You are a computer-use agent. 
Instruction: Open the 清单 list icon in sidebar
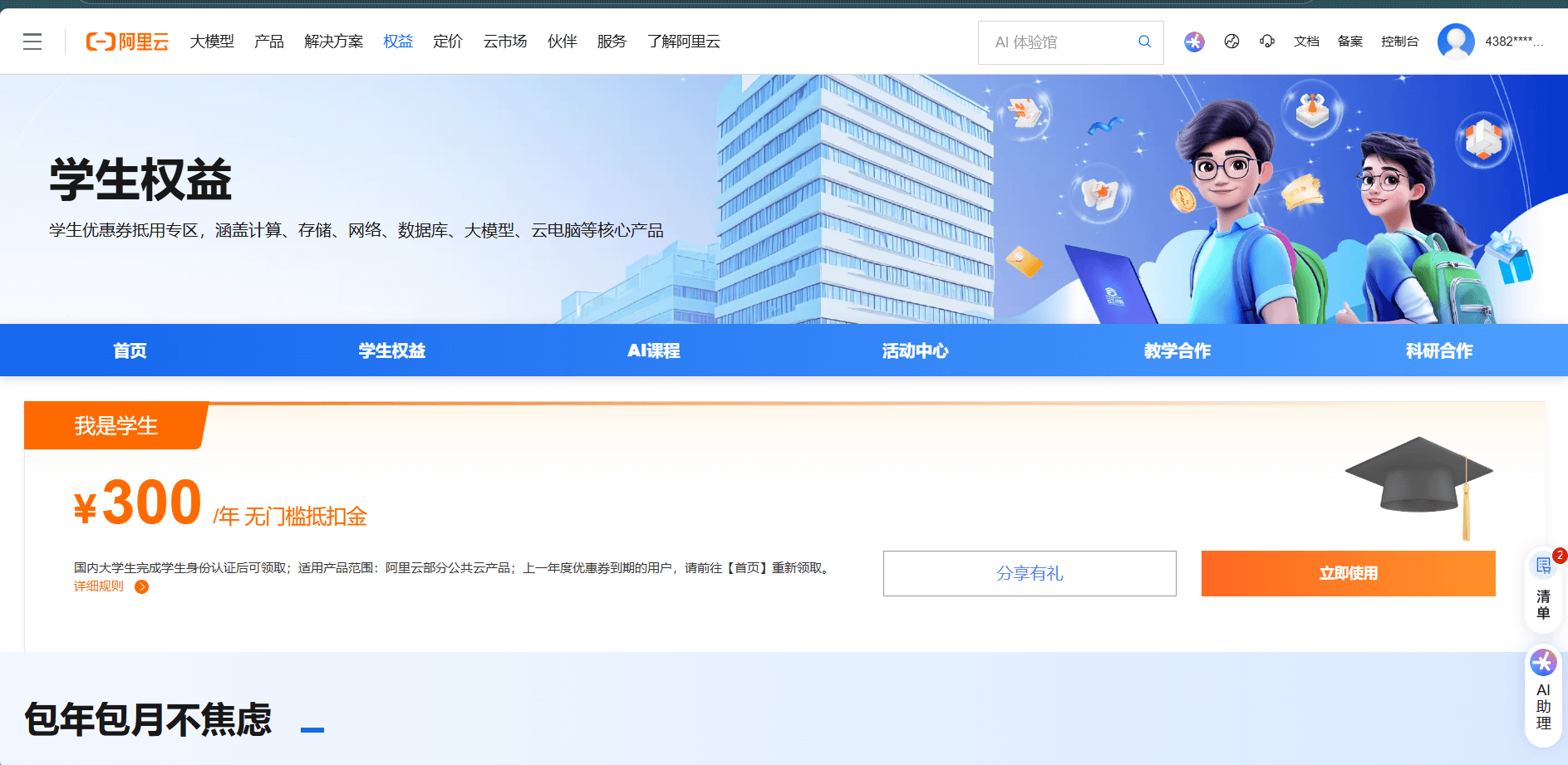click(x=1543, y=586)
